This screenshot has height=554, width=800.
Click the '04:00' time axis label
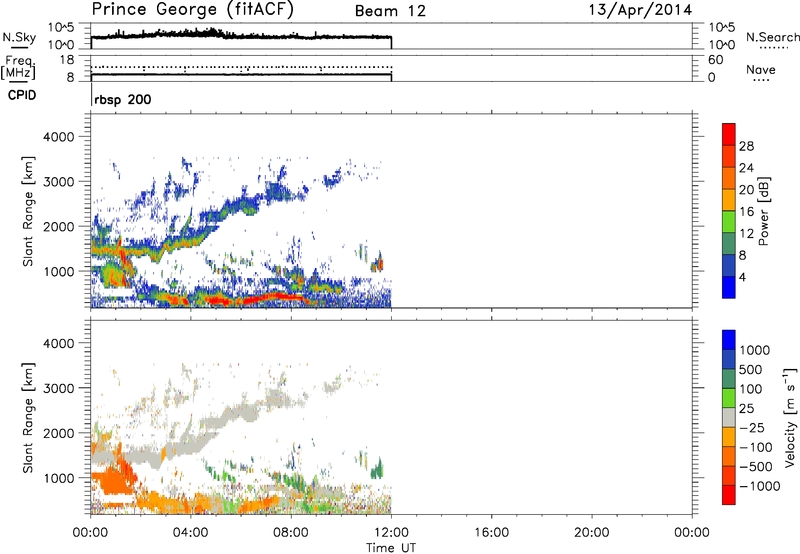point(191,533)
